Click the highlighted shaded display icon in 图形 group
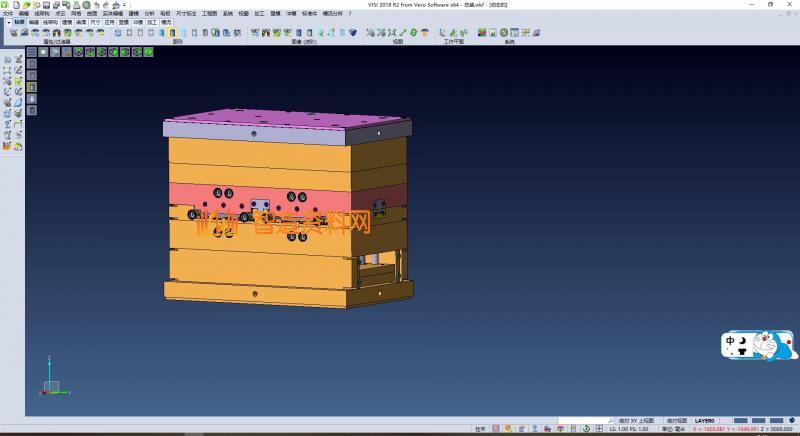The height and width of the screenshot is (436, 800). click(x=172, y=33)
